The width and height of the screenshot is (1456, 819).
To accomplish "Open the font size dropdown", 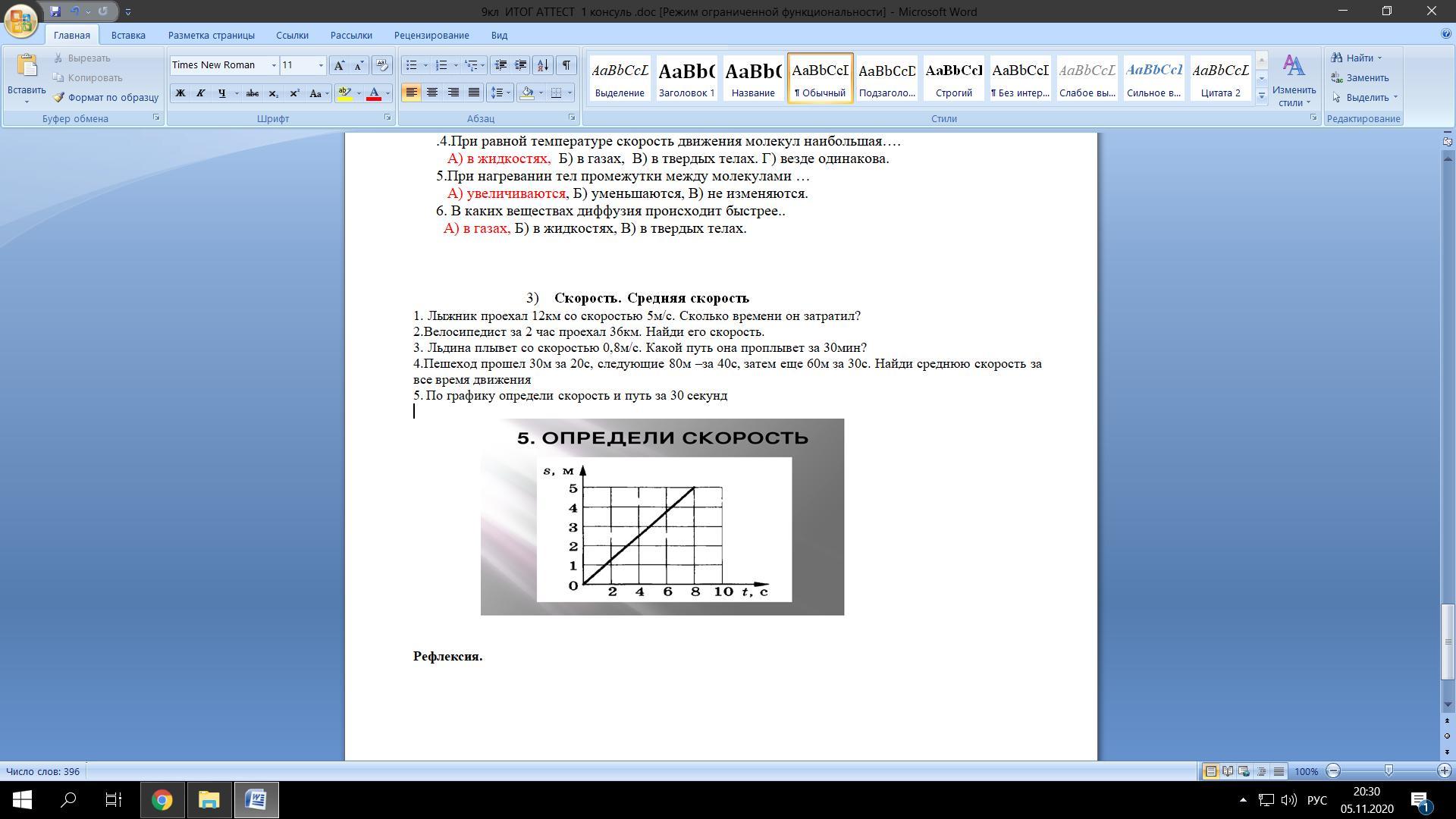I will (x=321, y=65).
